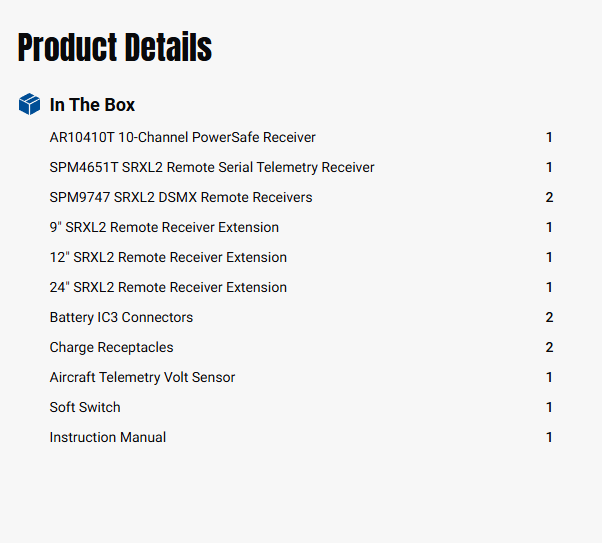This screenshot has height=543, width=602.
Task: Click 12" SRXL2 Remote Receiver Extension item
Action: [x=168, y=257]
